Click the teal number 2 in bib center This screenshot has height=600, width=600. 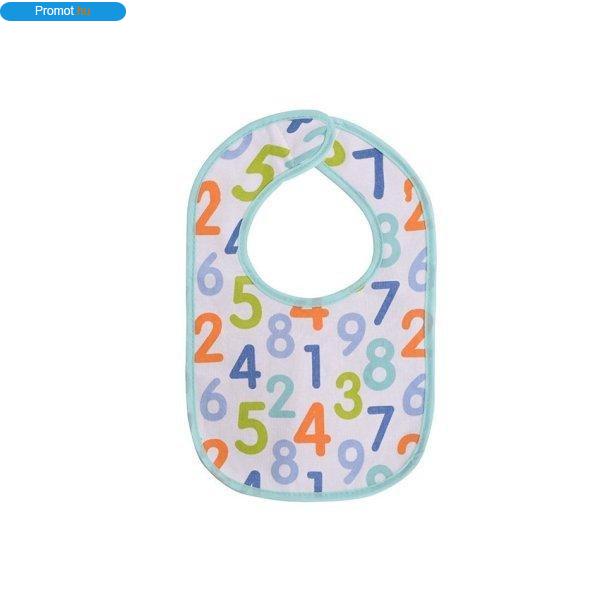coord(281,396)
